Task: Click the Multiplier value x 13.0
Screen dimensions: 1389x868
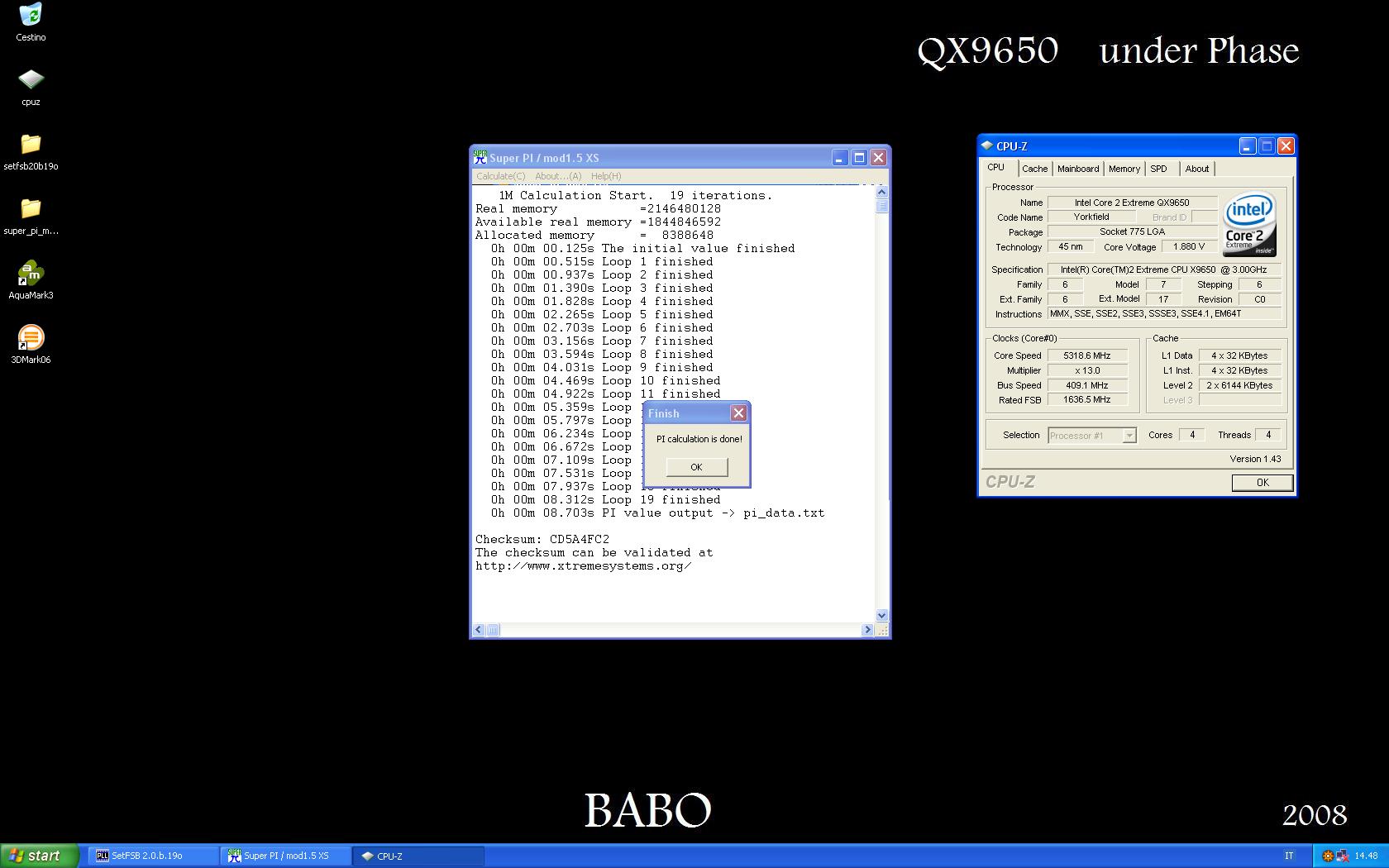Action: pyautogui.click(x=1087, y=370)
